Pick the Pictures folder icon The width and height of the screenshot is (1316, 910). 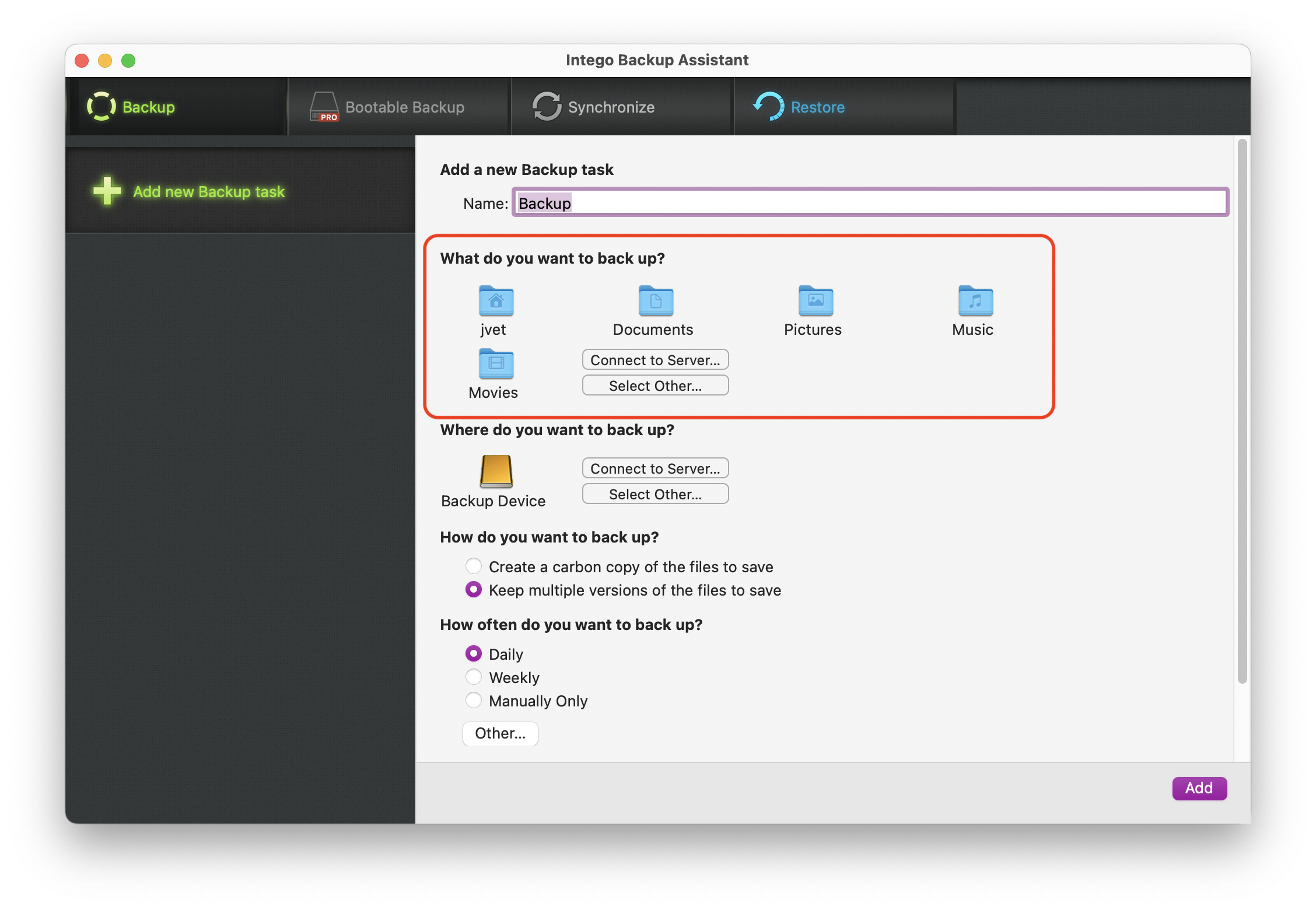[815, 301]
